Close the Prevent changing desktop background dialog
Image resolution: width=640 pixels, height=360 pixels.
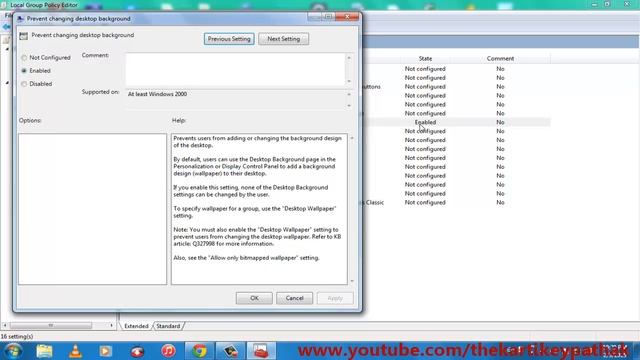(347, 16)
